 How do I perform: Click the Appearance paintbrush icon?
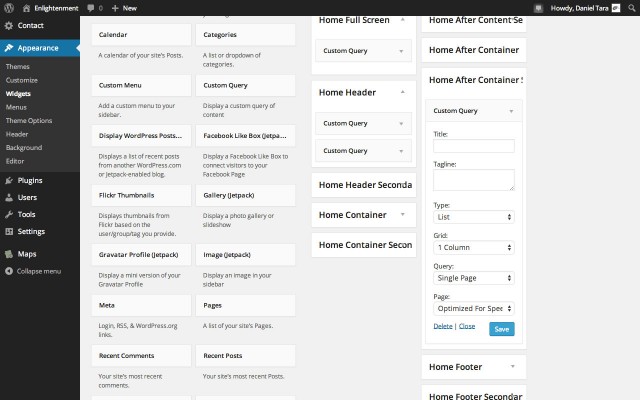9,48
